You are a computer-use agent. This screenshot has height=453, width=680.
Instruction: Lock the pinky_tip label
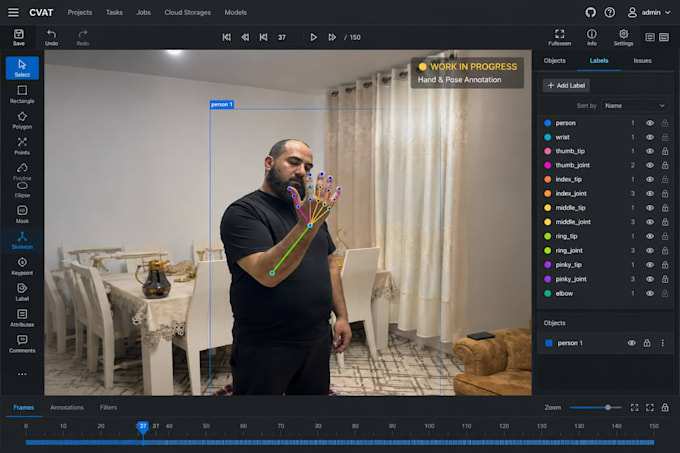(x=665, y=265)
